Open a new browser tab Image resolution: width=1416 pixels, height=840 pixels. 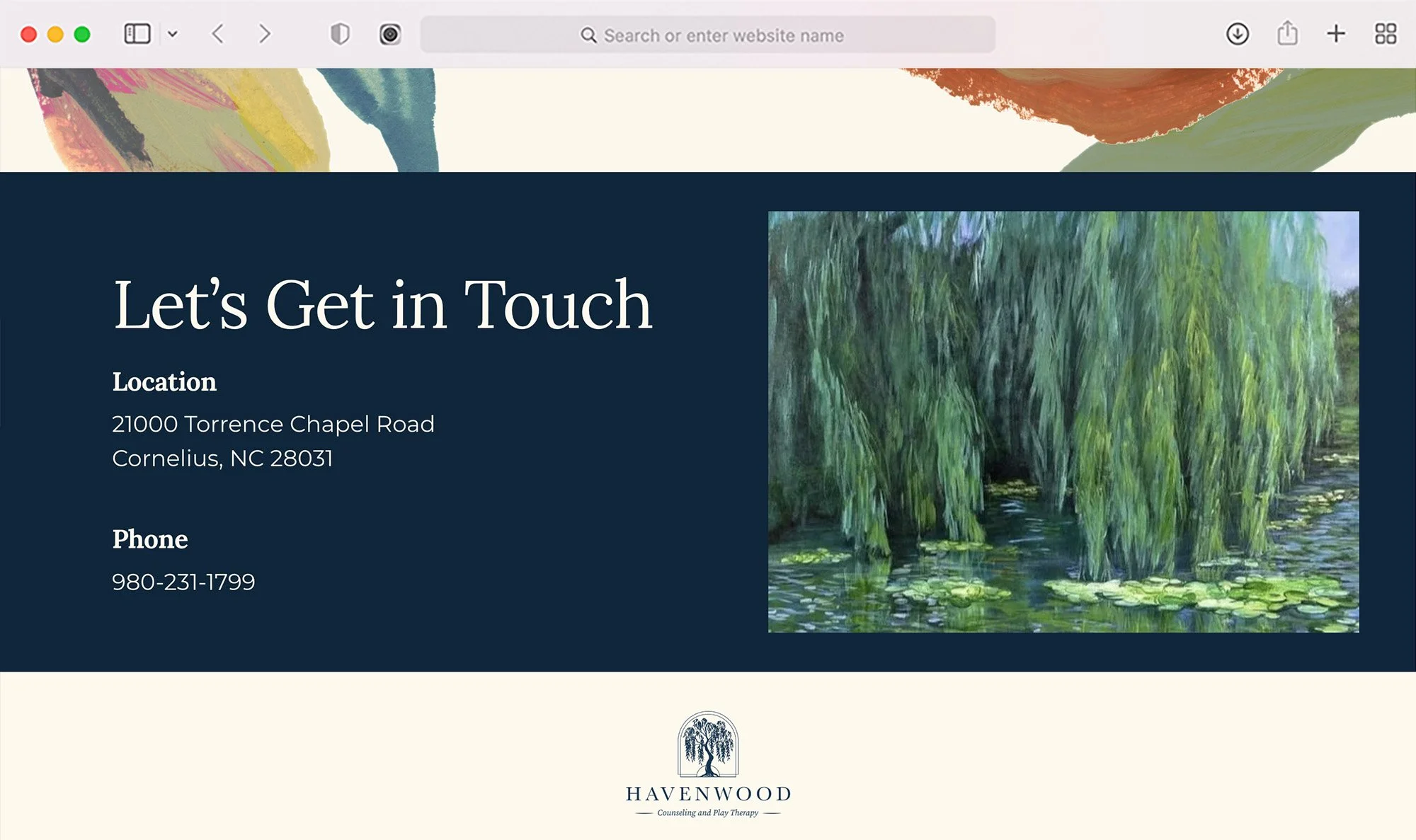click(1335, 34)
